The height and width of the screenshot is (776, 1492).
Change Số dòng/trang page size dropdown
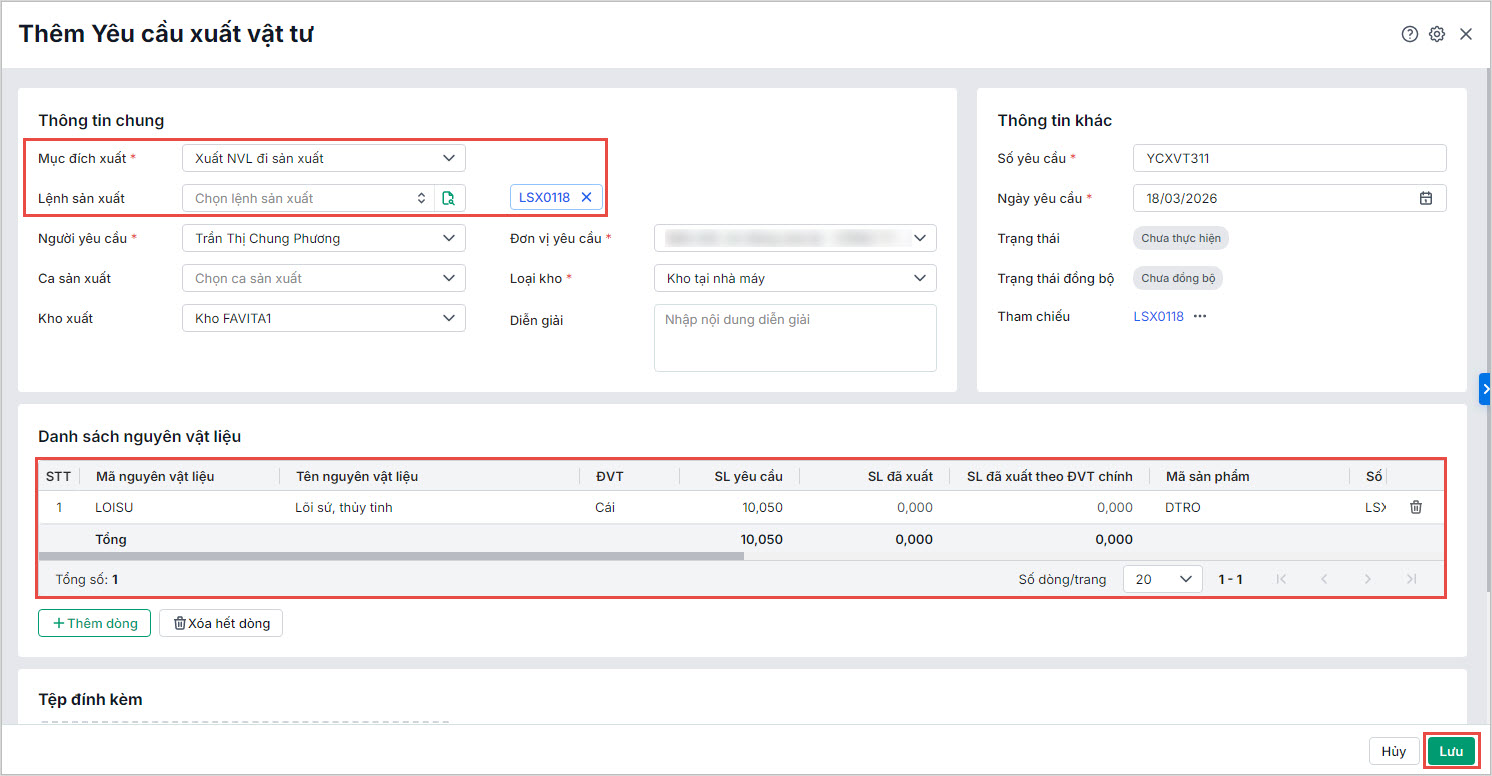click(x=1162, y=579)
